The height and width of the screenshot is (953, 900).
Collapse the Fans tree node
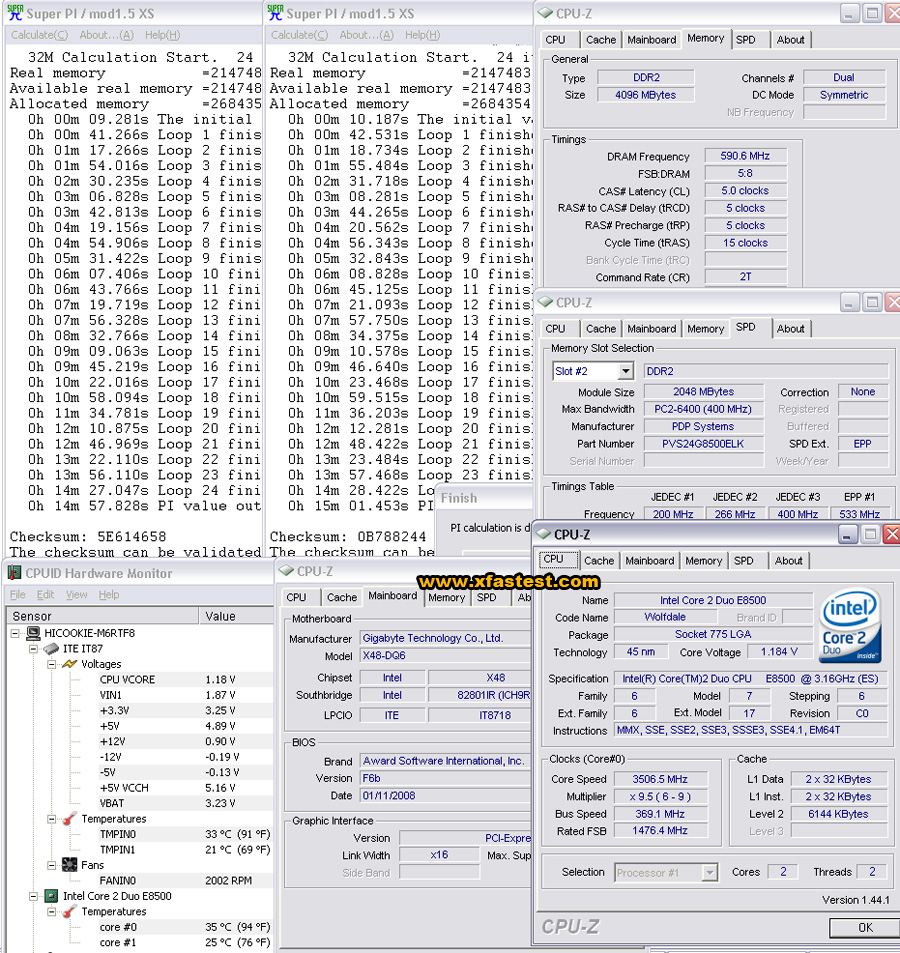pos(52,865)
